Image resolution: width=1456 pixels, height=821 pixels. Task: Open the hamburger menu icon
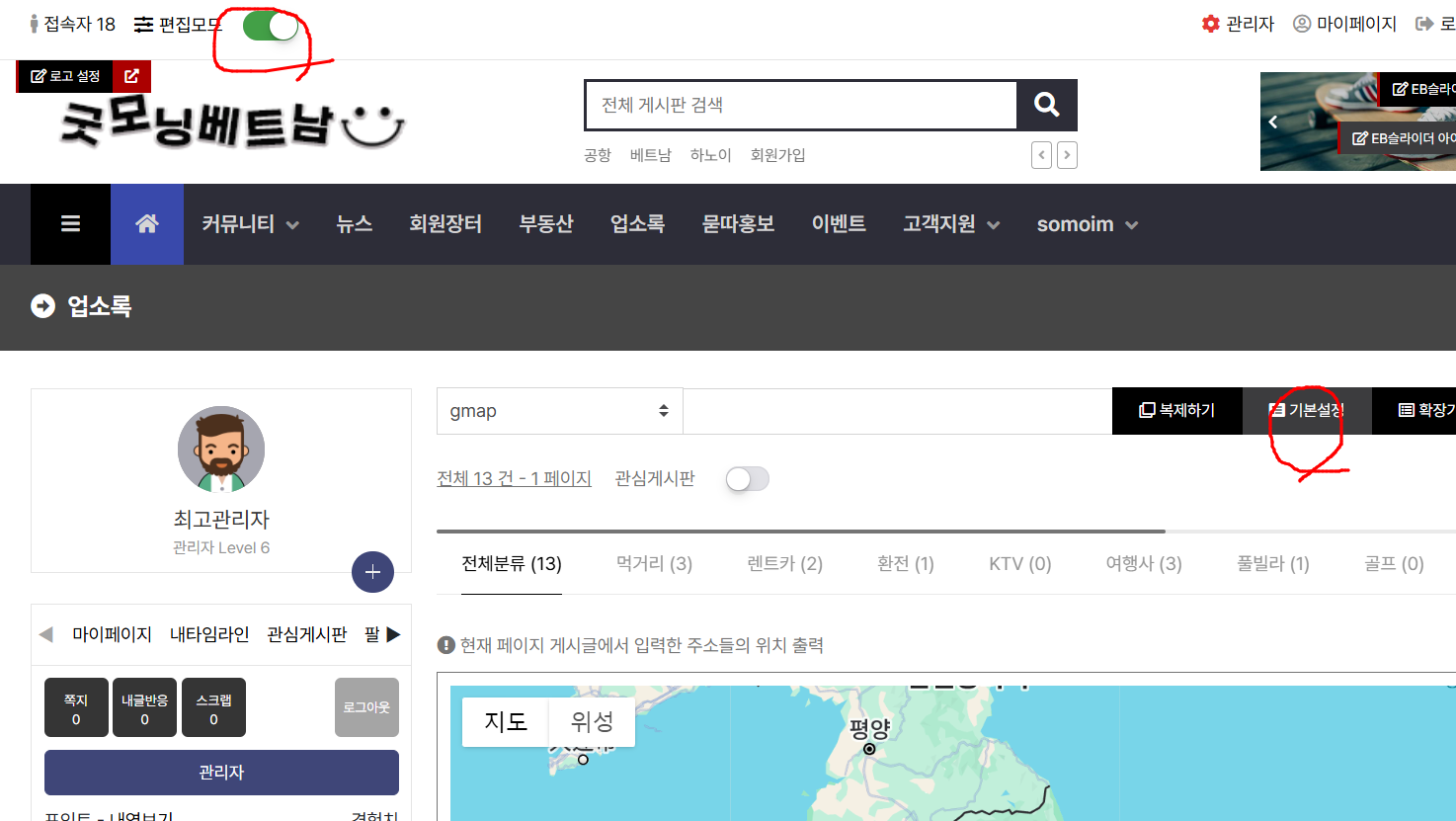70,224
